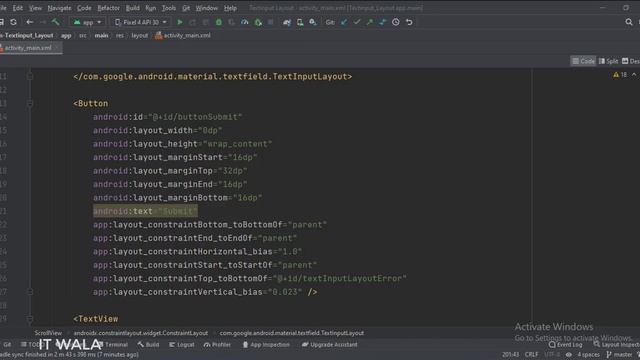Click the Attach Debugger to Android Process icon
This screenshot has height=360, width=640.
click(x=258, y=22)
